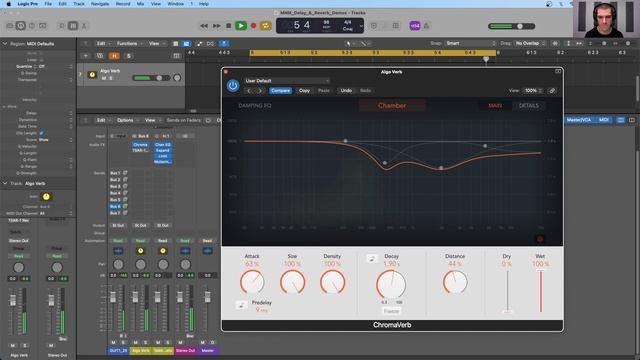Viewport: 640px width, 360px height.
Task: Click the metronome icon in control bar
Action: (x=426, y=26)
